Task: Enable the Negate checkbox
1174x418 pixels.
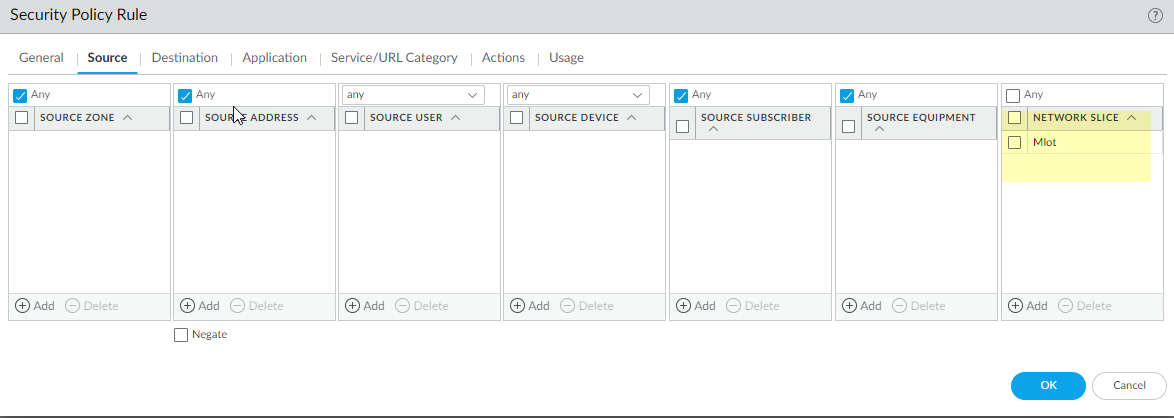Action: (x=181, y=335)
